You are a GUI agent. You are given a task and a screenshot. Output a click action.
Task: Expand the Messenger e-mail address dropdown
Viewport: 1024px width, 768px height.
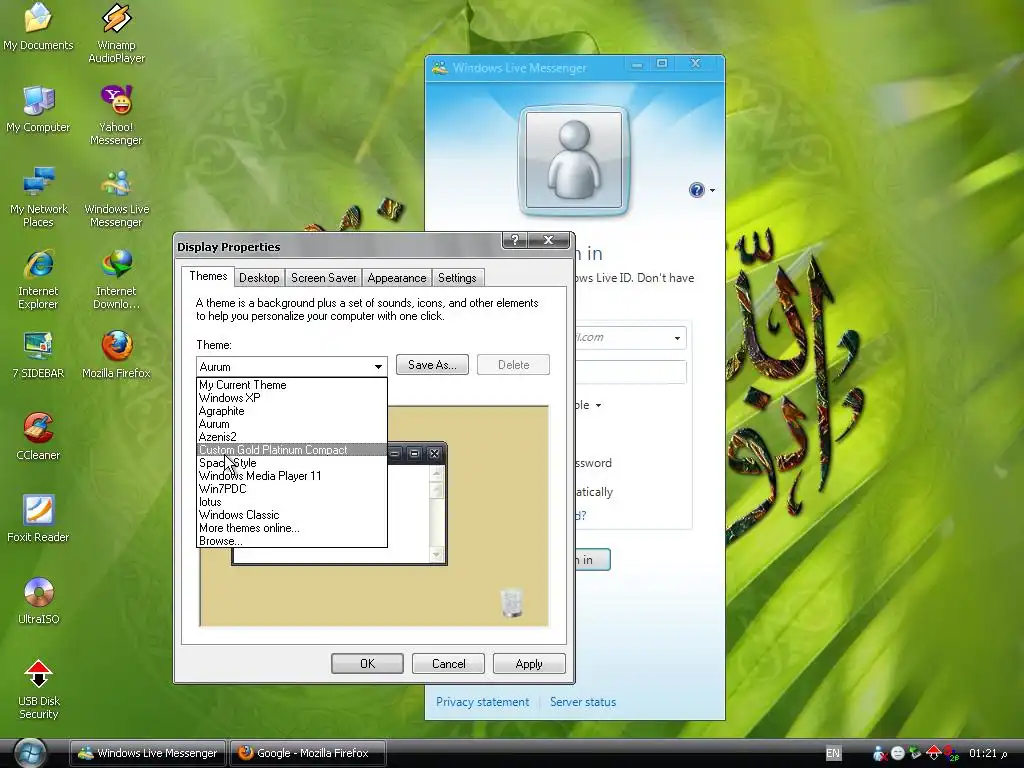(x=677, y=338)
